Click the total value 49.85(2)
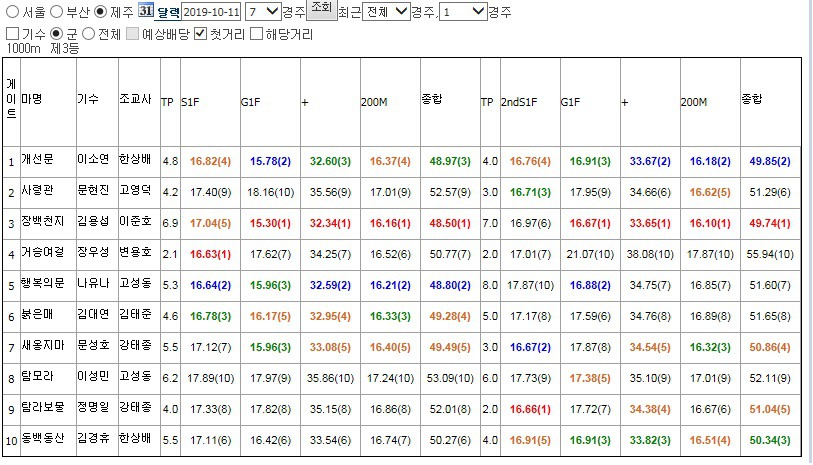Screen dimensions: 813x465 pos(770,161)
